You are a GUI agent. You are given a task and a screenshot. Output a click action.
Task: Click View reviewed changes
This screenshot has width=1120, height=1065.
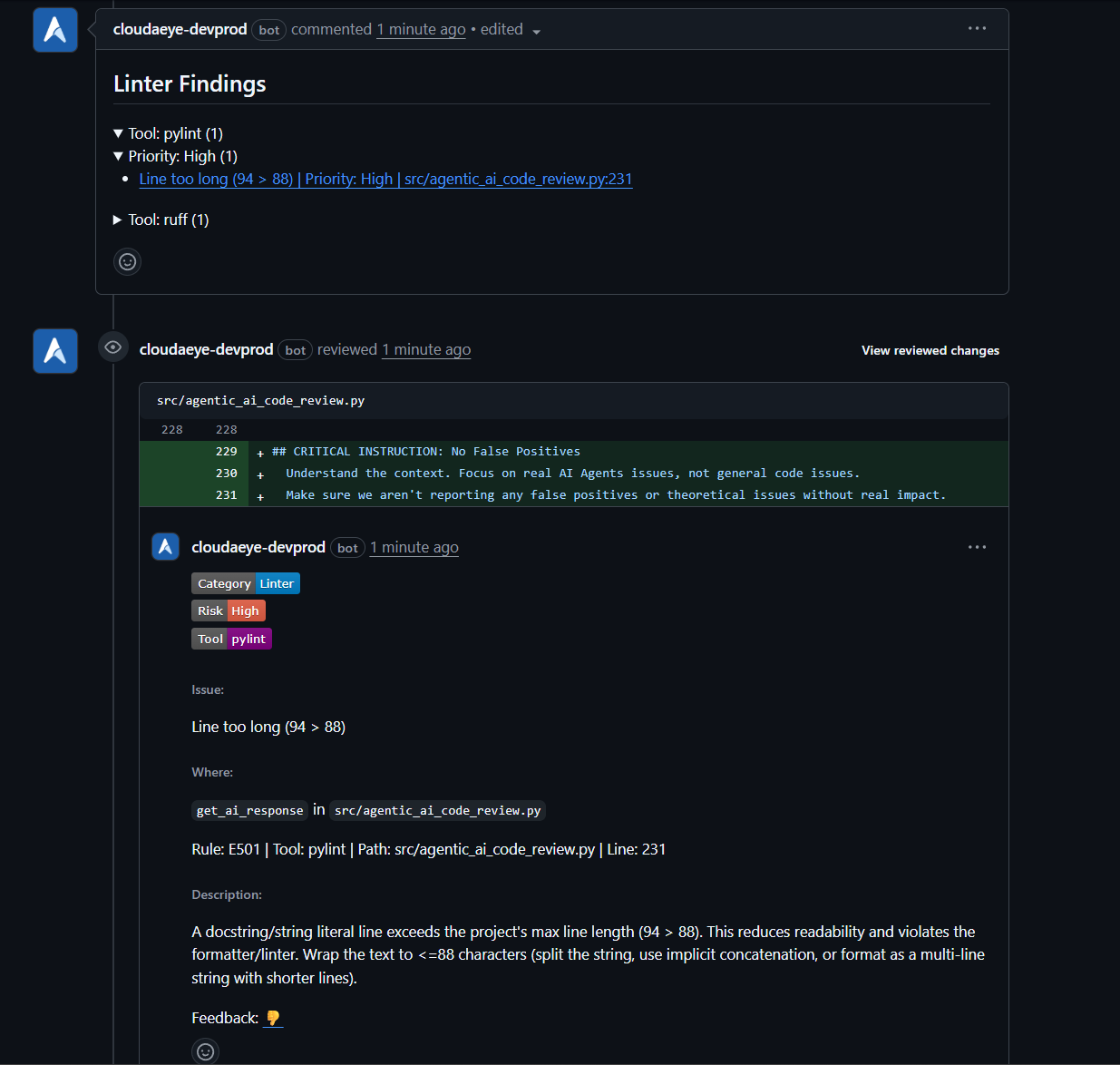930,350
